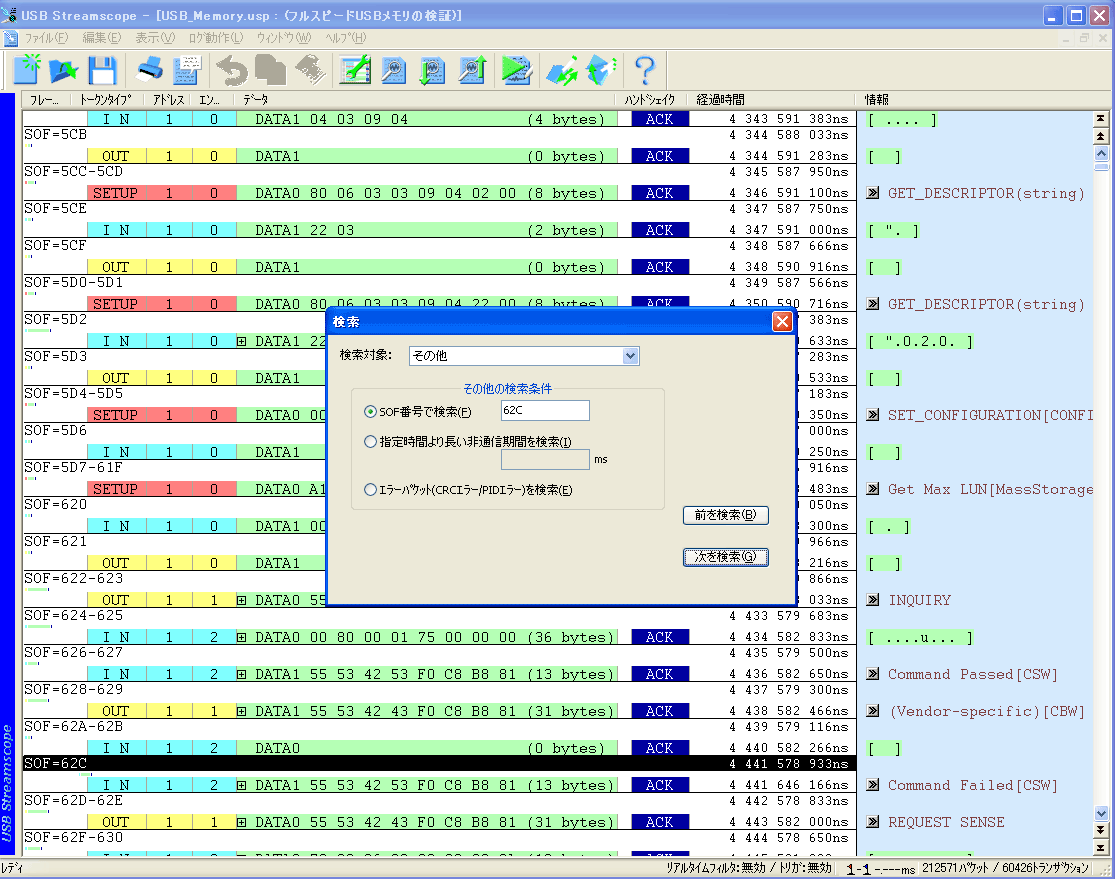
Task: Select the highlighted SOF=62C row
Action: [x=439, y=763]
